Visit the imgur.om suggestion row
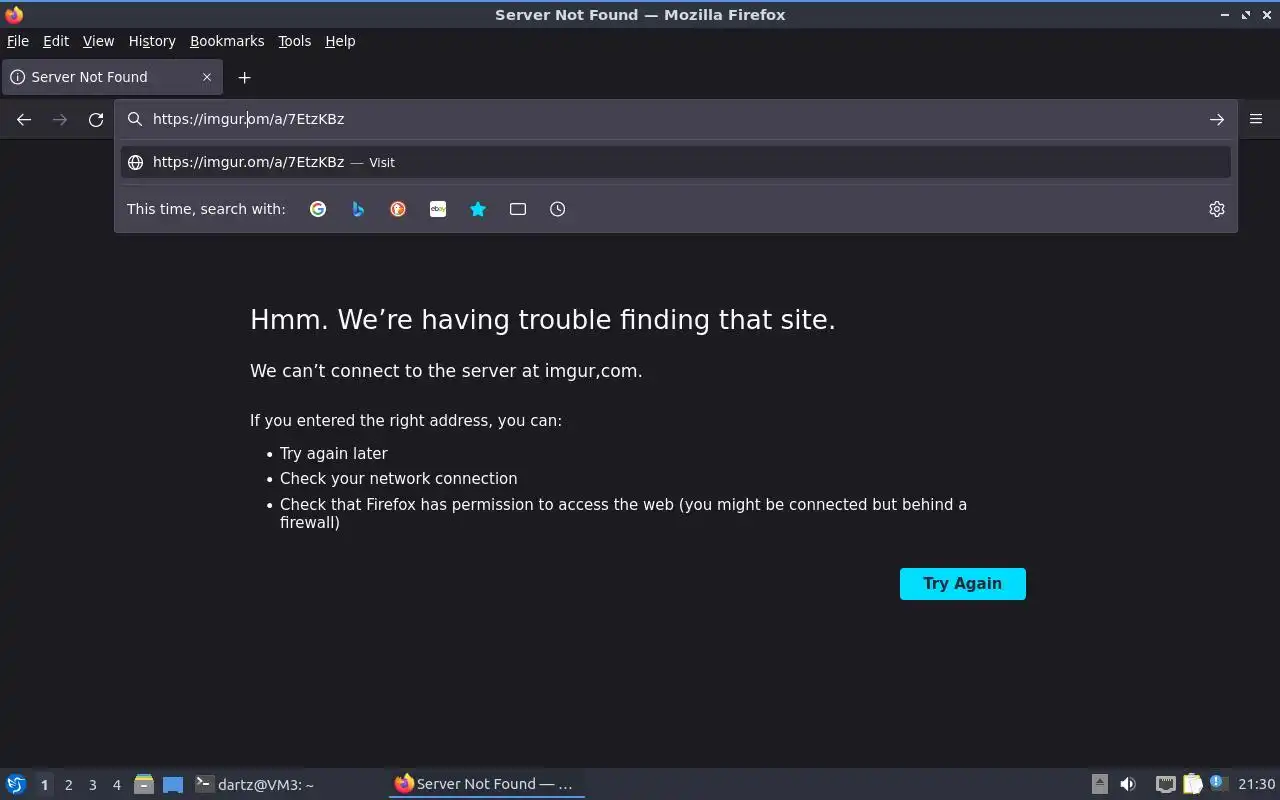The image size is (1280, 800). coord(676,162)
